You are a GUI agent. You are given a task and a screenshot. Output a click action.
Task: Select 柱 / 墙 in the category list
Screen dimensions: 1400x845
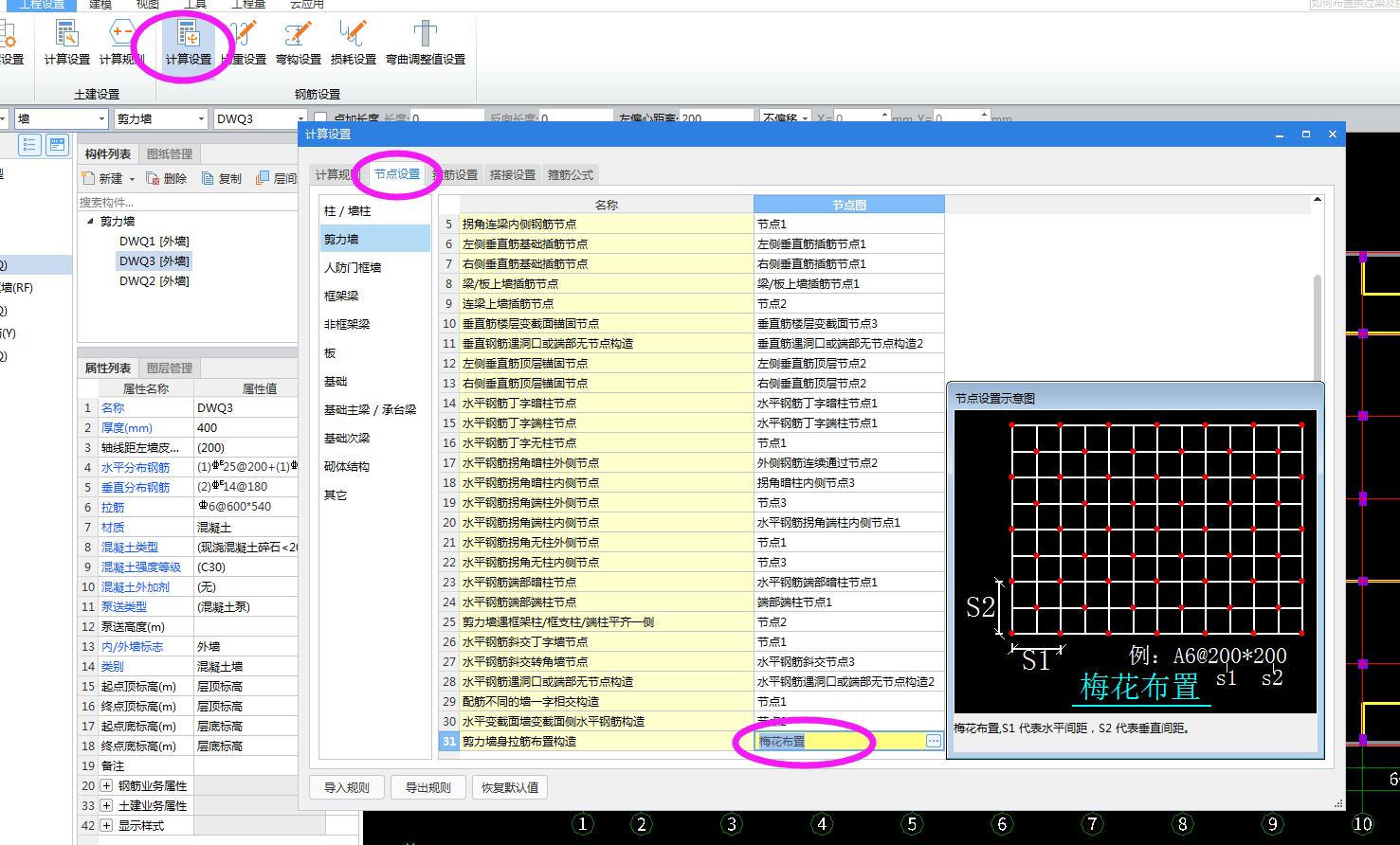pyautogui.click(x=375, y=211)
